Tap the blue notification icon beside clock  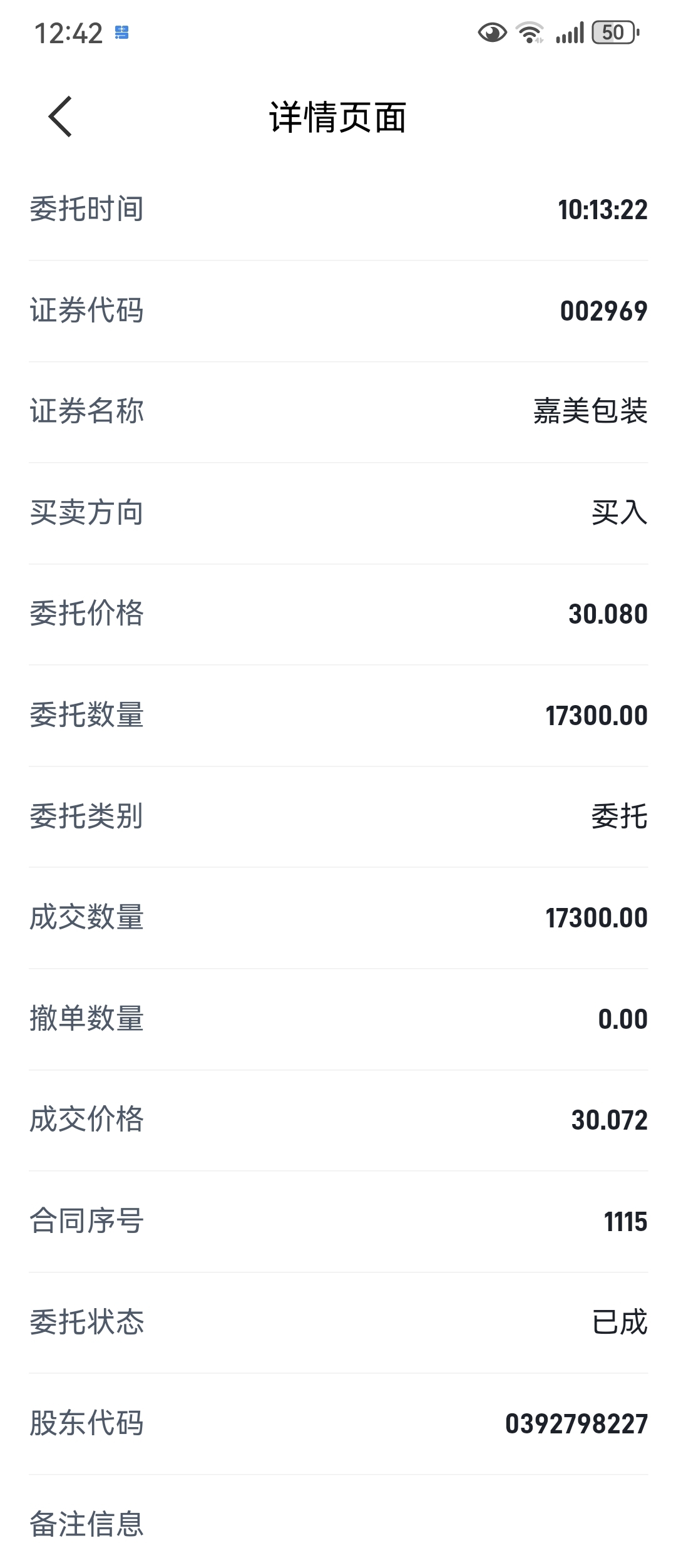122,33
